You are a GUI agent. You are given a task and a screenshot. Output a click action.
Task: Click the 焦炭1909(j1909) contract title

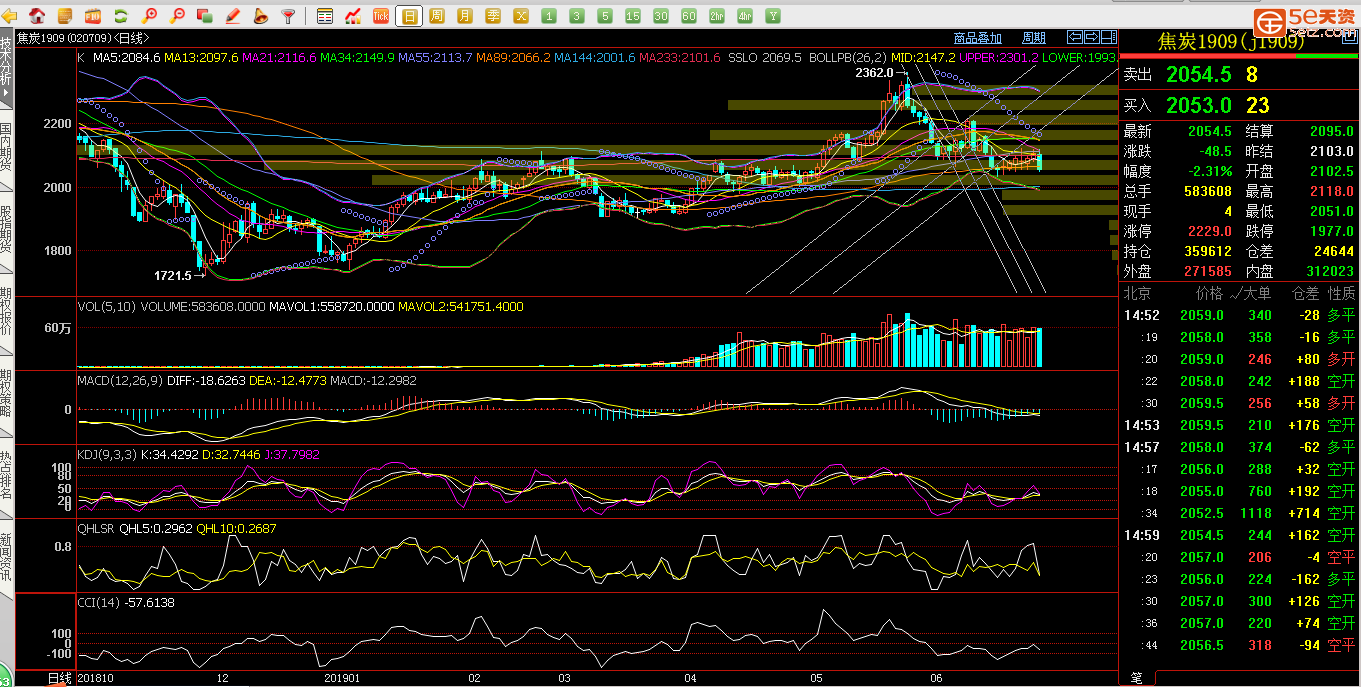click(1231, 42)
